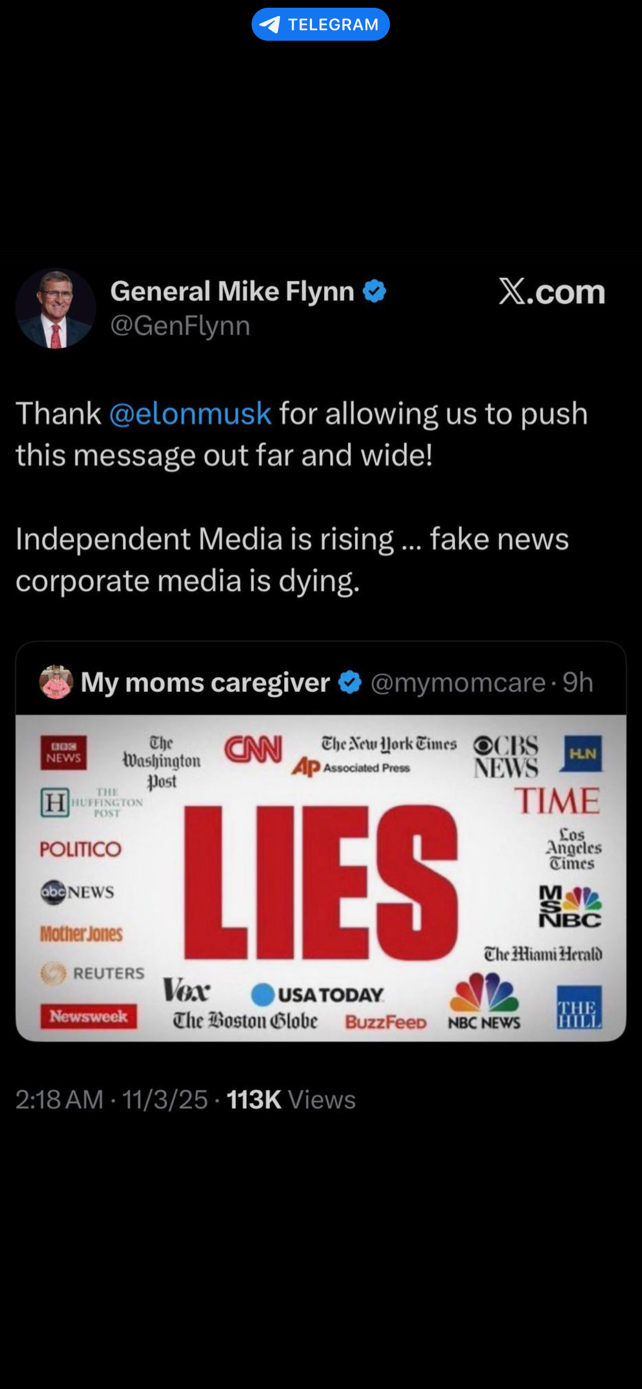This screenshot has height=1389, width=642.
Task: Tap the Telegram paper plane icon
Action: pyautogui.click(x=270, y=24)
